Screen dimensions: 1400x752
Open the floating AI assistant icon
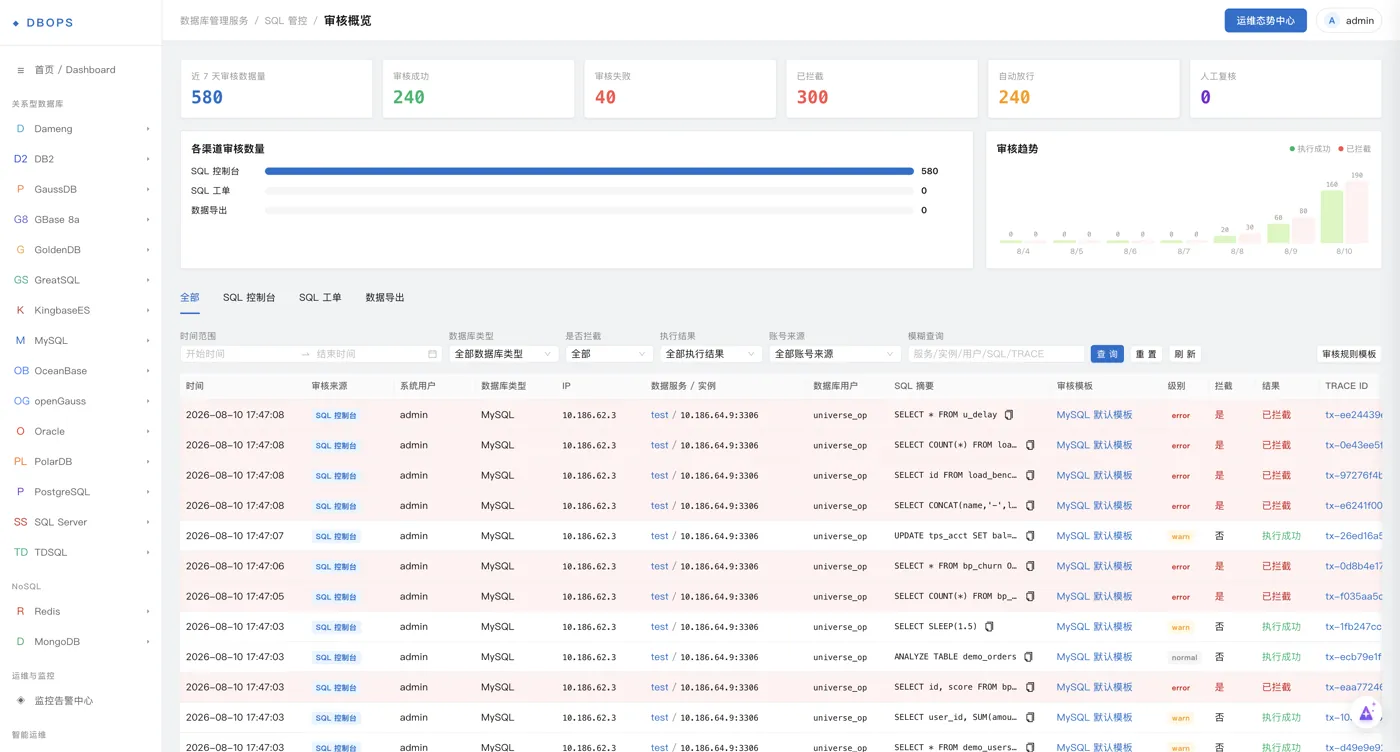(1366, 712)
